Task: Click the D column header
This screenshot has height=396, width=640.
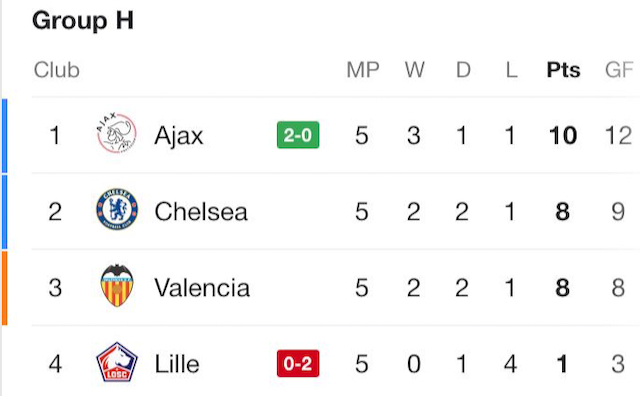Action: pos(463,70)
